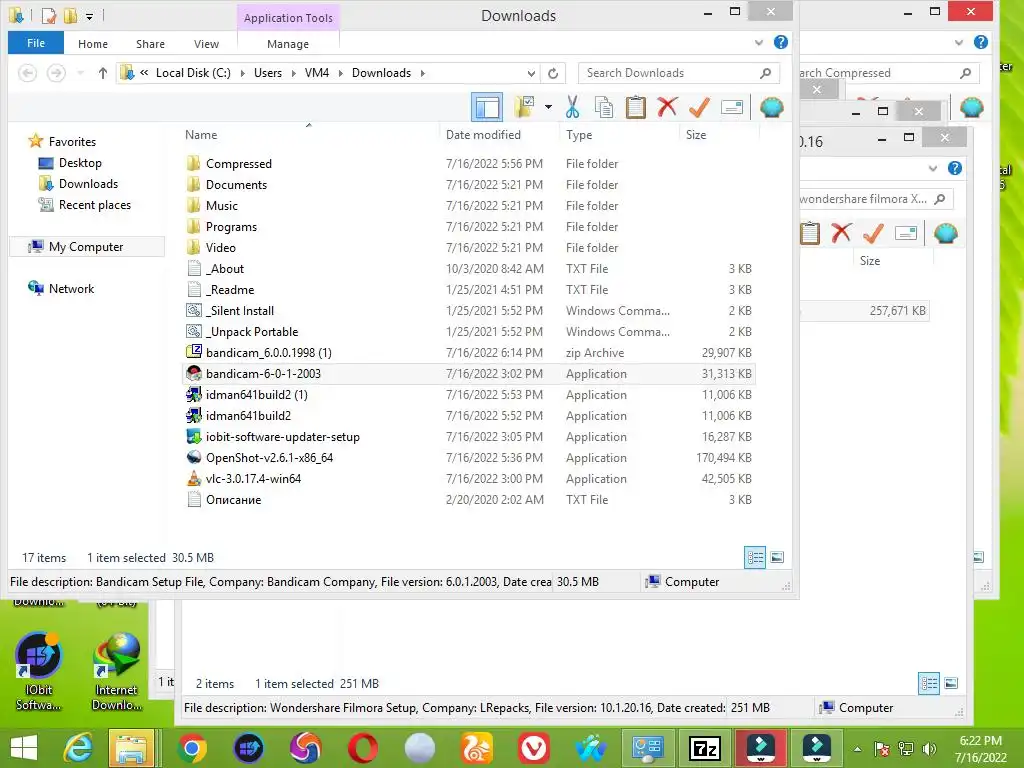Open the folder options toolbar icon
The width and height of the screenshot is (1024, 768).
coord(524,107)
